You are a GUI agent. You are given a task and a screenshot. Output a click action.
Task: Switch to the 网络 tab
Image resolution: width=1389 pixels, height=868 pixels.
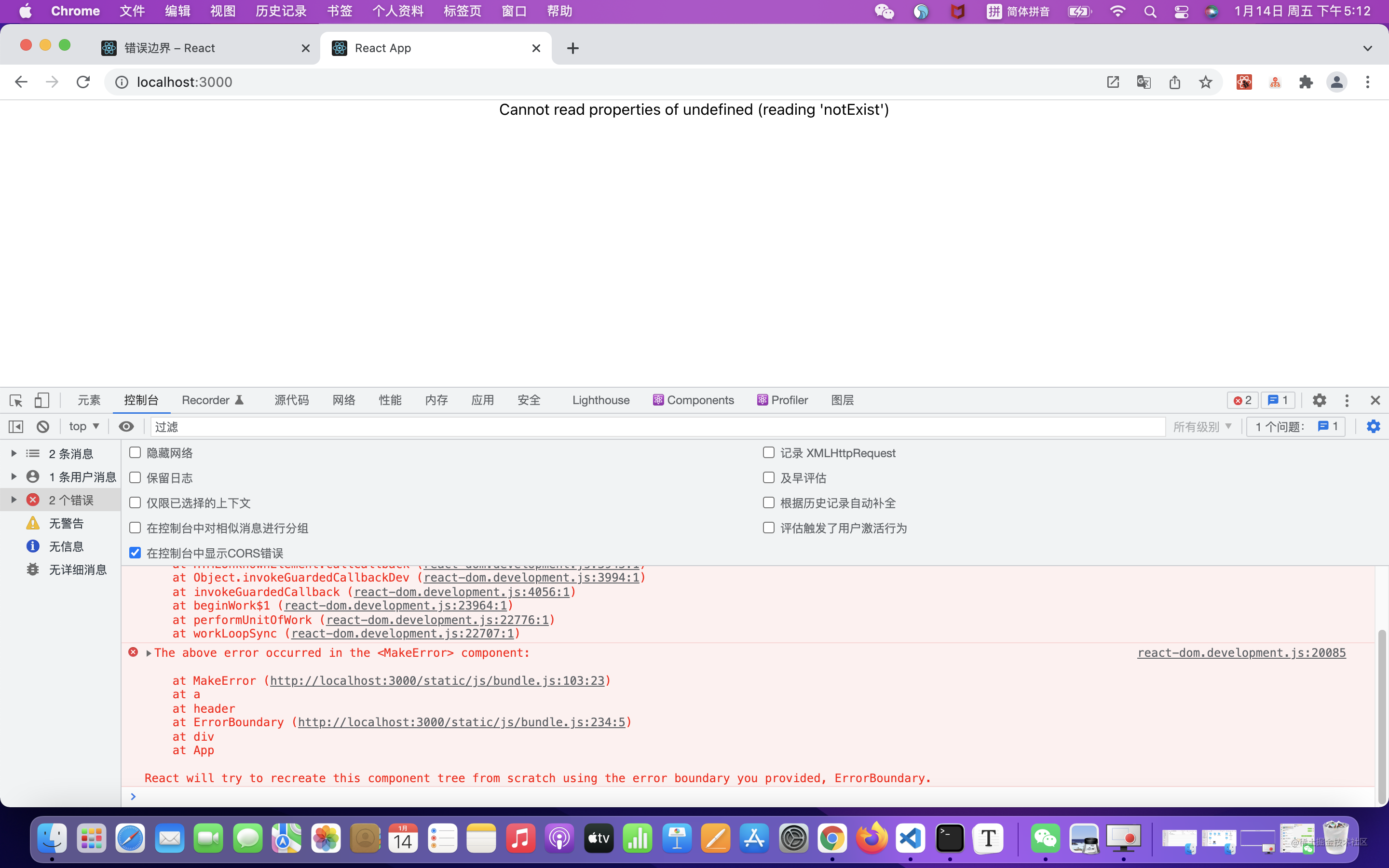[x=344, y=400]
